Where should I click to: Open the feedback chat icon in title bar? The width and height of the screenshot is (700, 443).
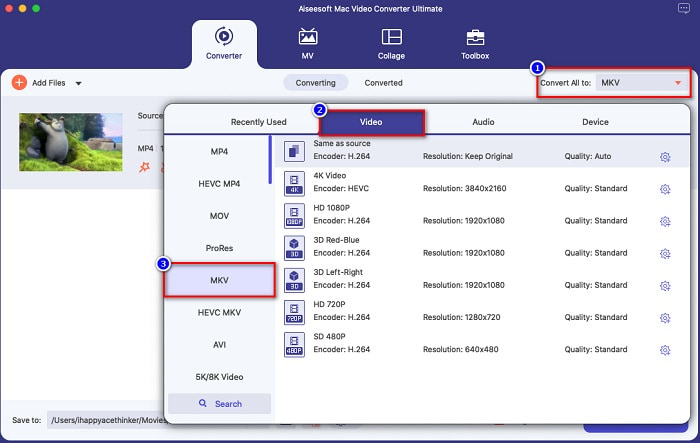click(683, 8)
